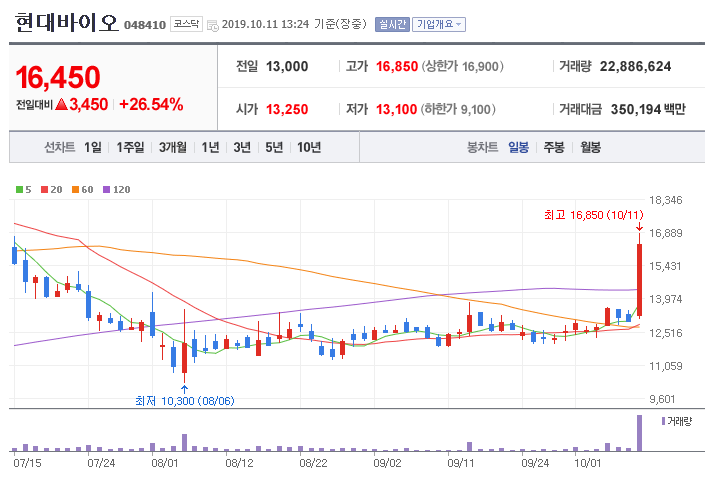Click the 10/01 date label on axis

588,463
